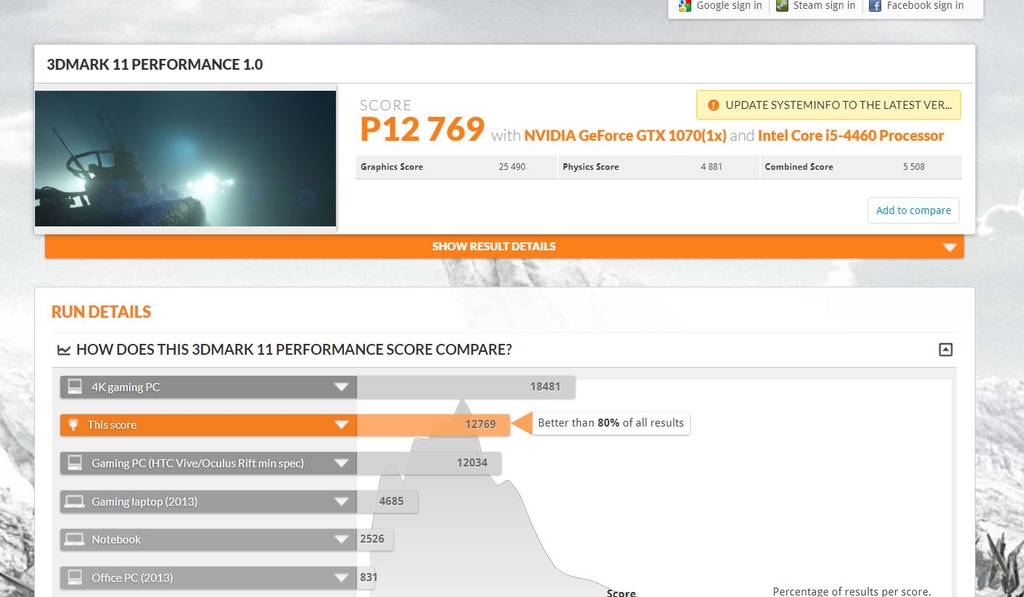Open Intel Core i5-4460 Processor link
Screen dimensions: 1024x597
click(850, 136)
